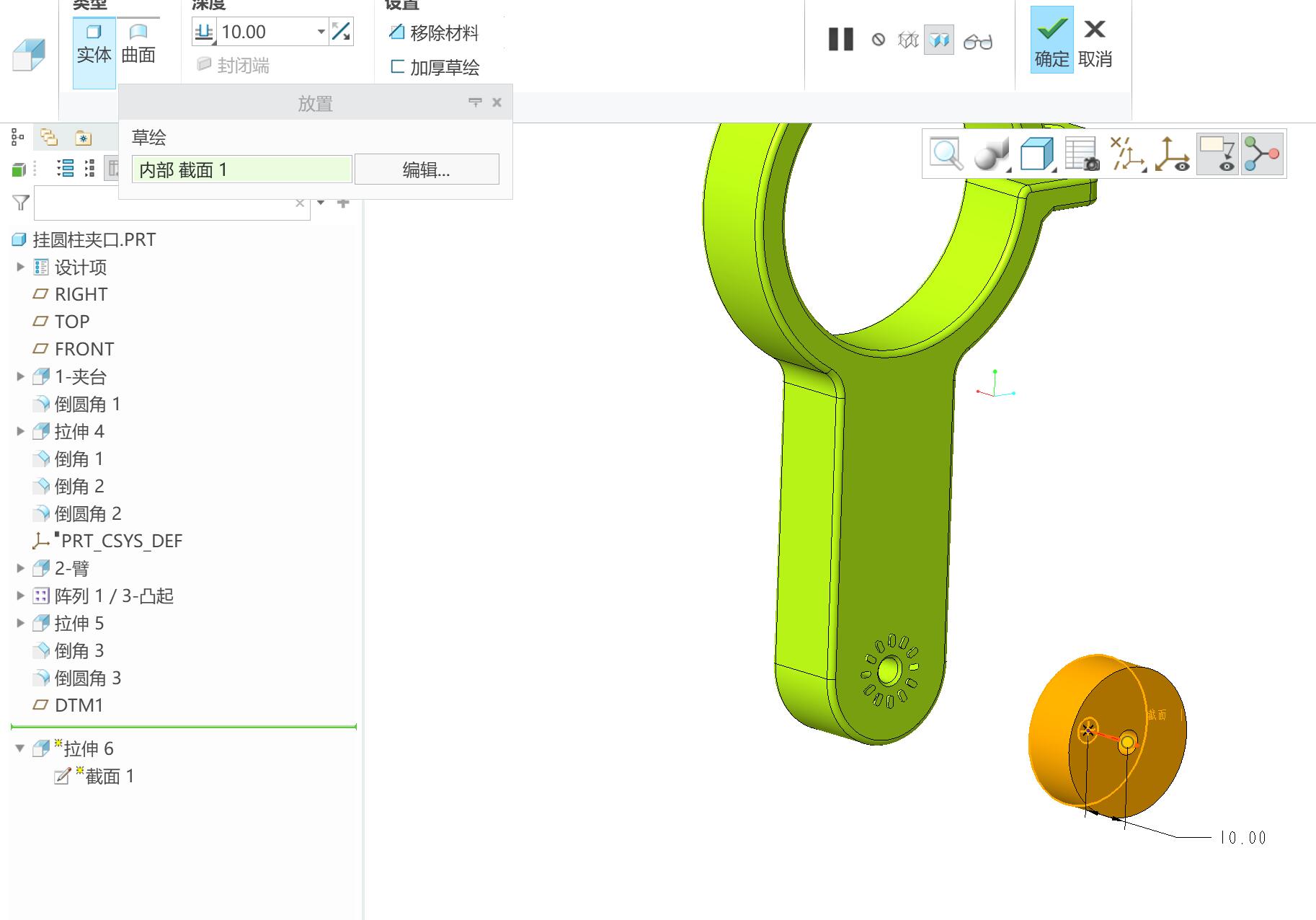Viewport: 1316px width, 920px height.
Task: Open the depth value dropdown arrow
Action: click(321, 32)
